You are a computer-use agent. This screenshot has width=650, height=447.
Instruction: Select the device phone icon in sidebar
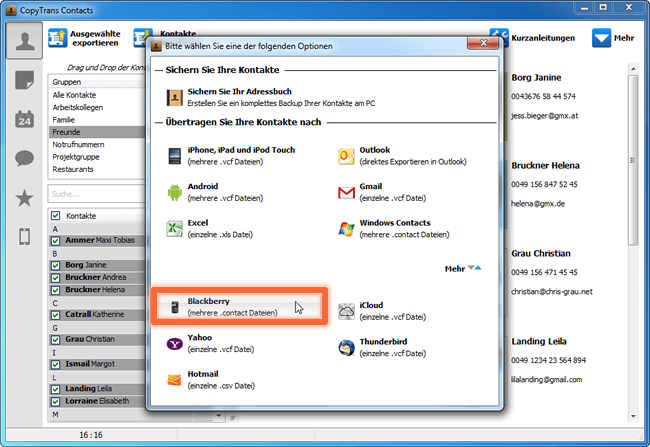[x=24, y=237]
